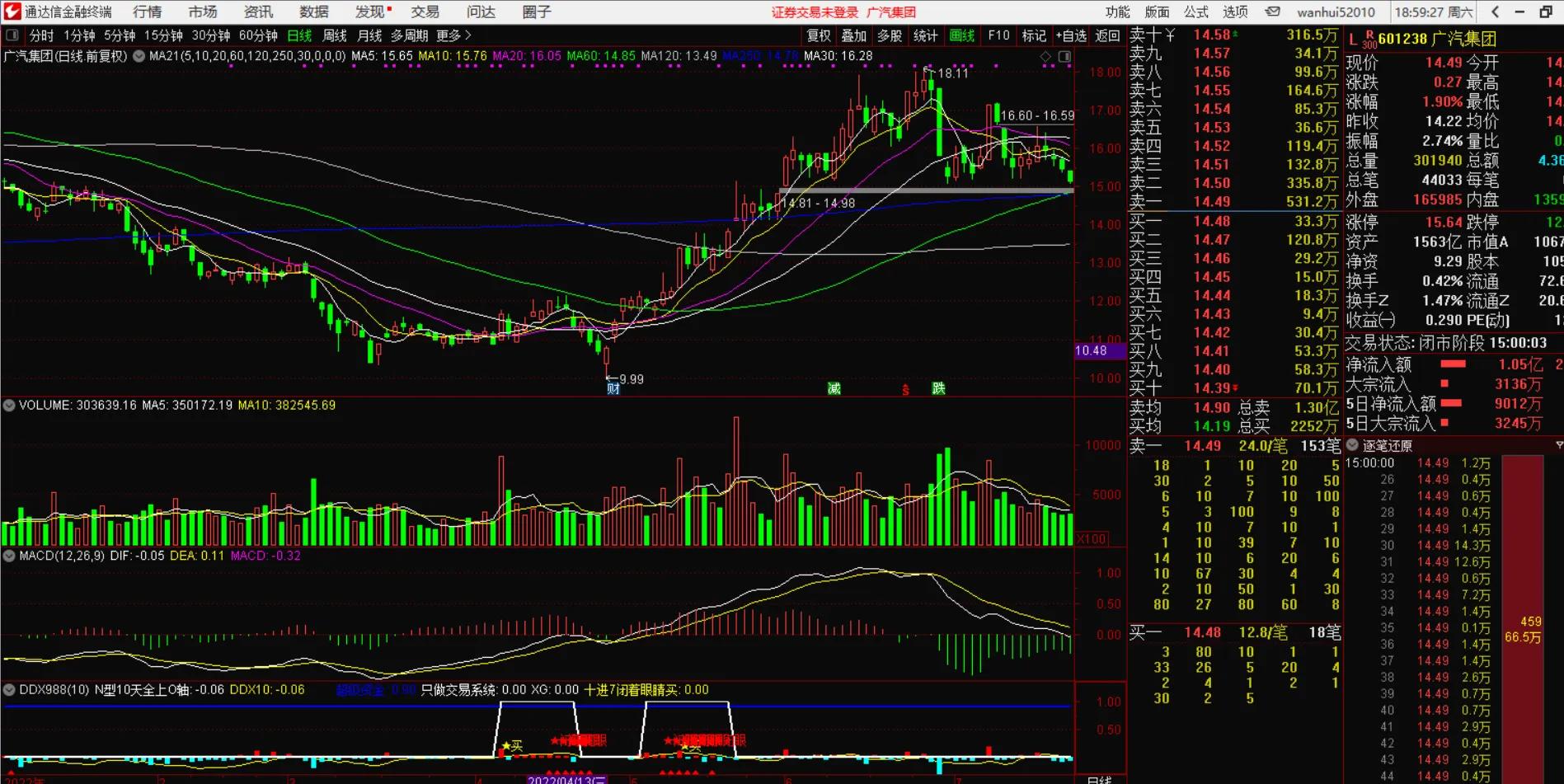Click the X100 volume multiplier label
Image resolution: width=1564 pixels, height=784 pixels.
[1091, 539]
